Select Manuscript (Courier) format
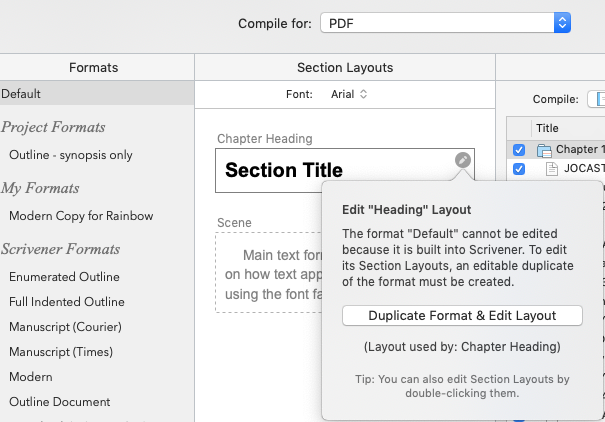This screenshot has height=422, width=605. coord(65,327)
